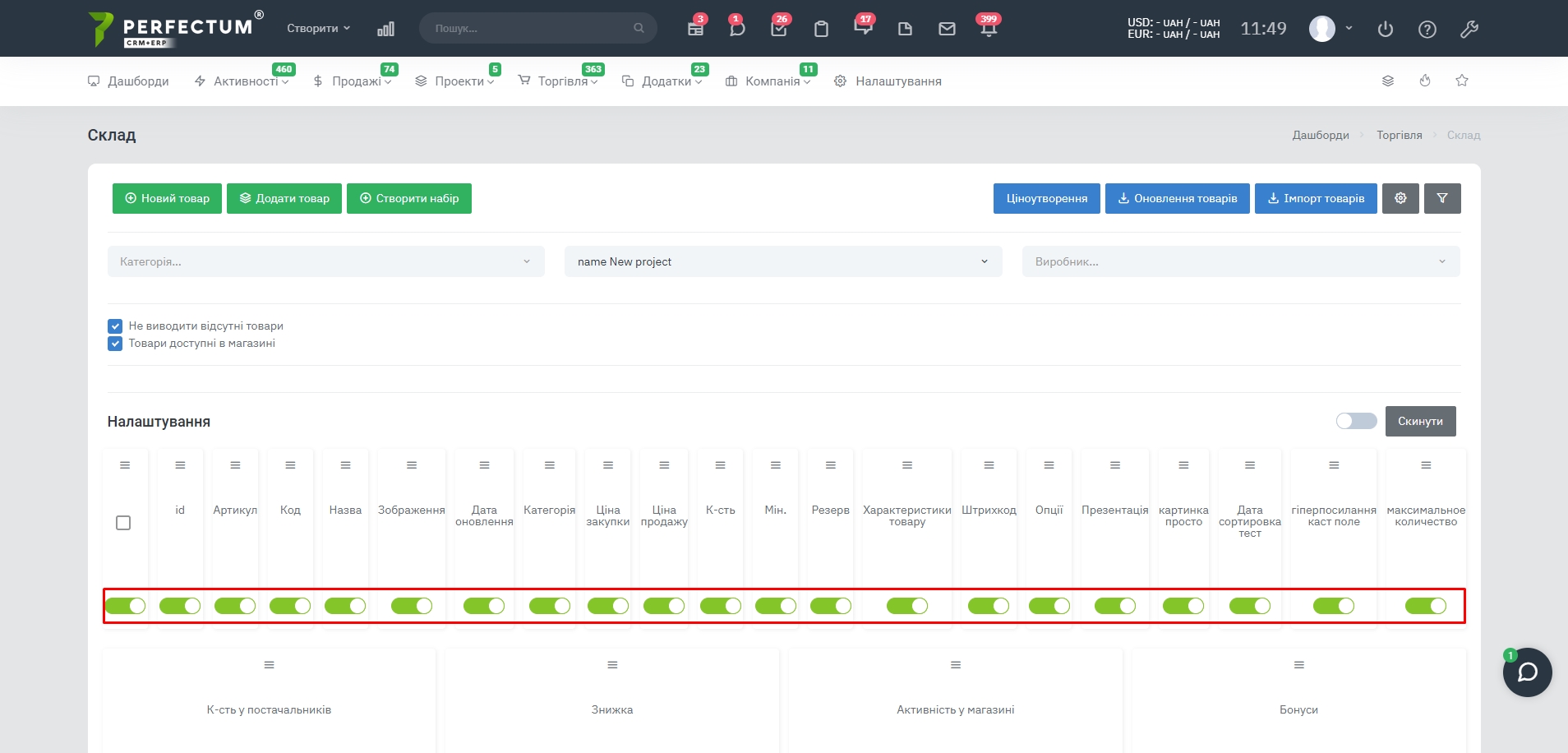Click the floating chat bubble icon
Viewport: 1568px width, 753px height.
click(1527, 672)
